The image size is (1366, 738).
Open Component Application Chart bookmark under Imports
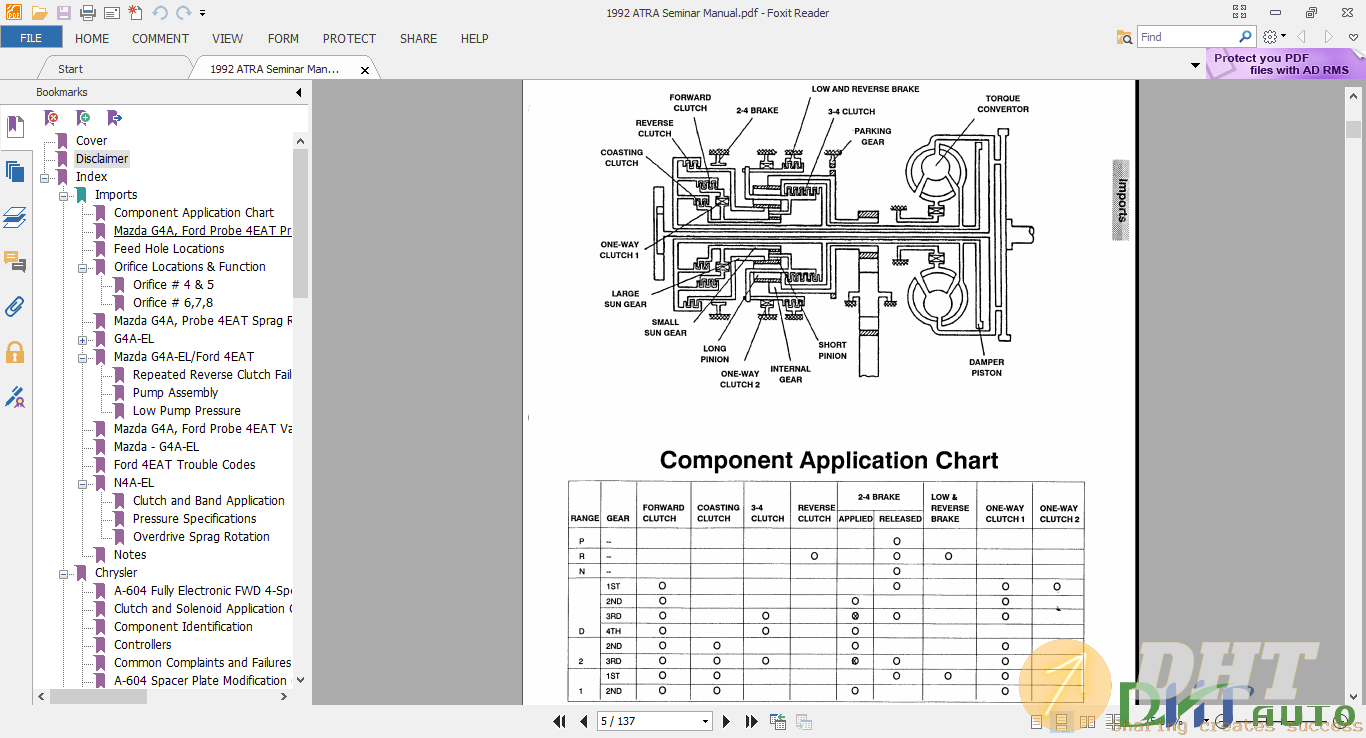tap(194, 213)
